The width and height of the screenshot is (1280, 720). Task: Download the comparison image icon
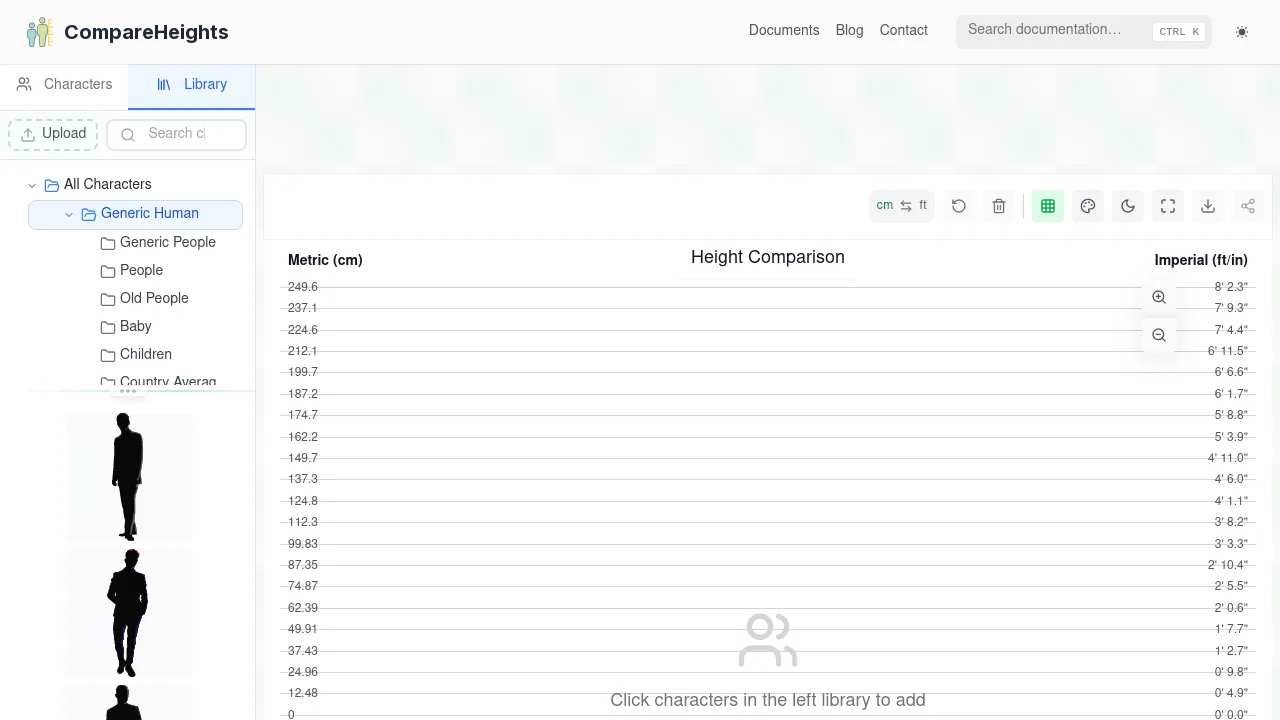1208,206
